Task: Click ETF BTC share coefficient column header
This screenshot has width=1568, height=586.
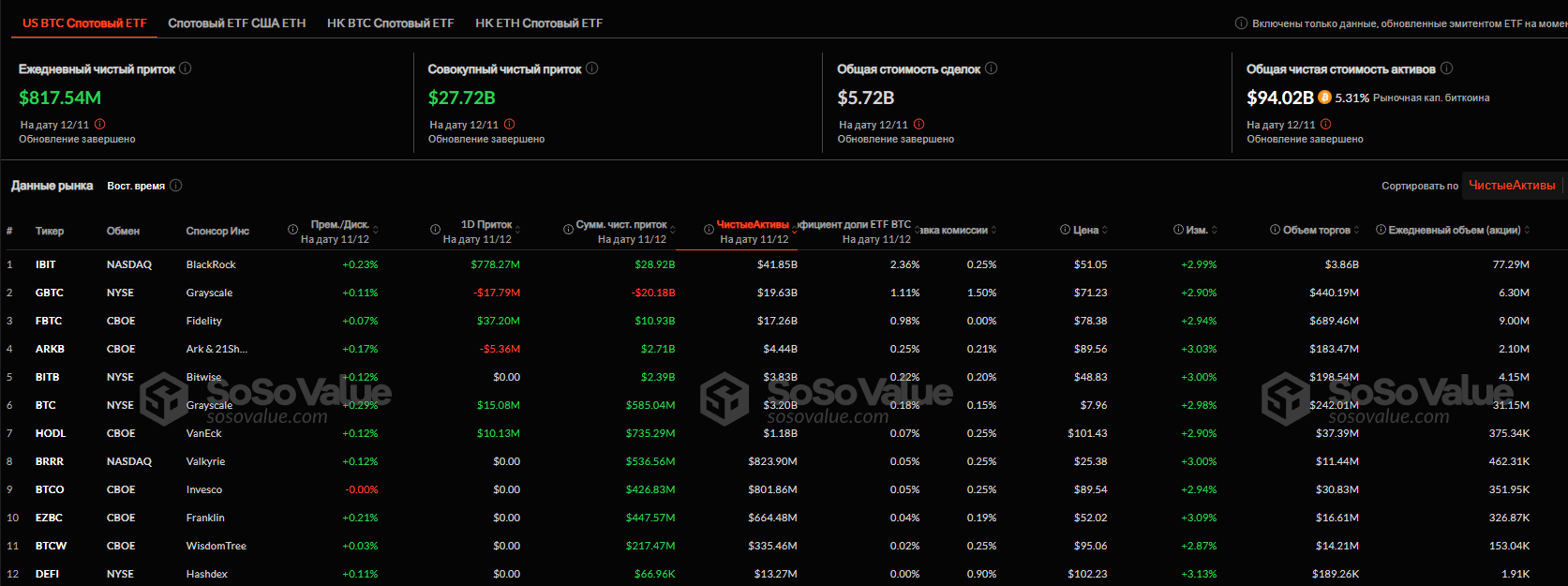Action: [x=855, y=225]
